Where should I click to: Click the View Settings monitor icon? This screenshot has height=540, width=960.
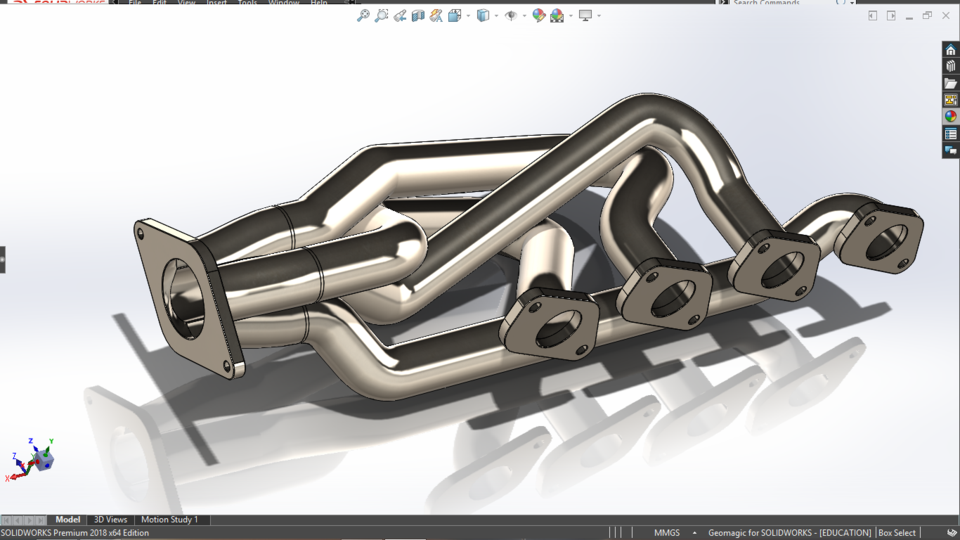tap(585, 15)
